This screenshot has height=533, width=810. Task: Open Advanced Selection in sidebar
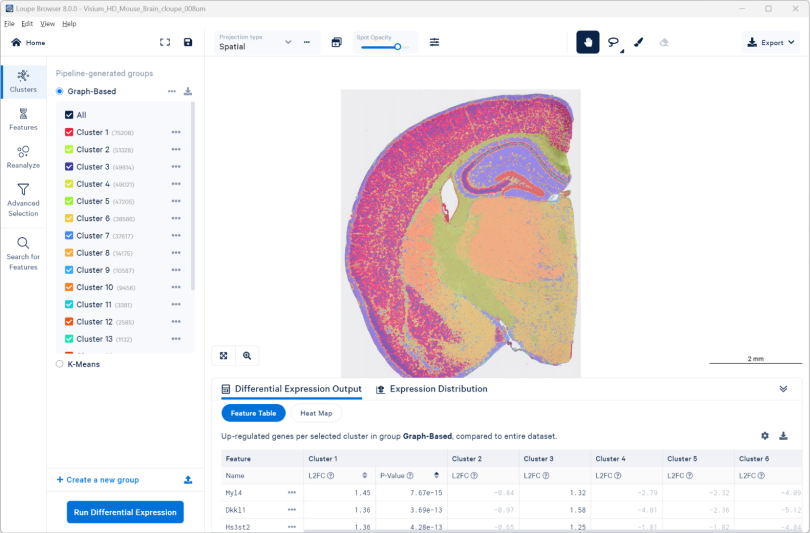coord(23,200)
